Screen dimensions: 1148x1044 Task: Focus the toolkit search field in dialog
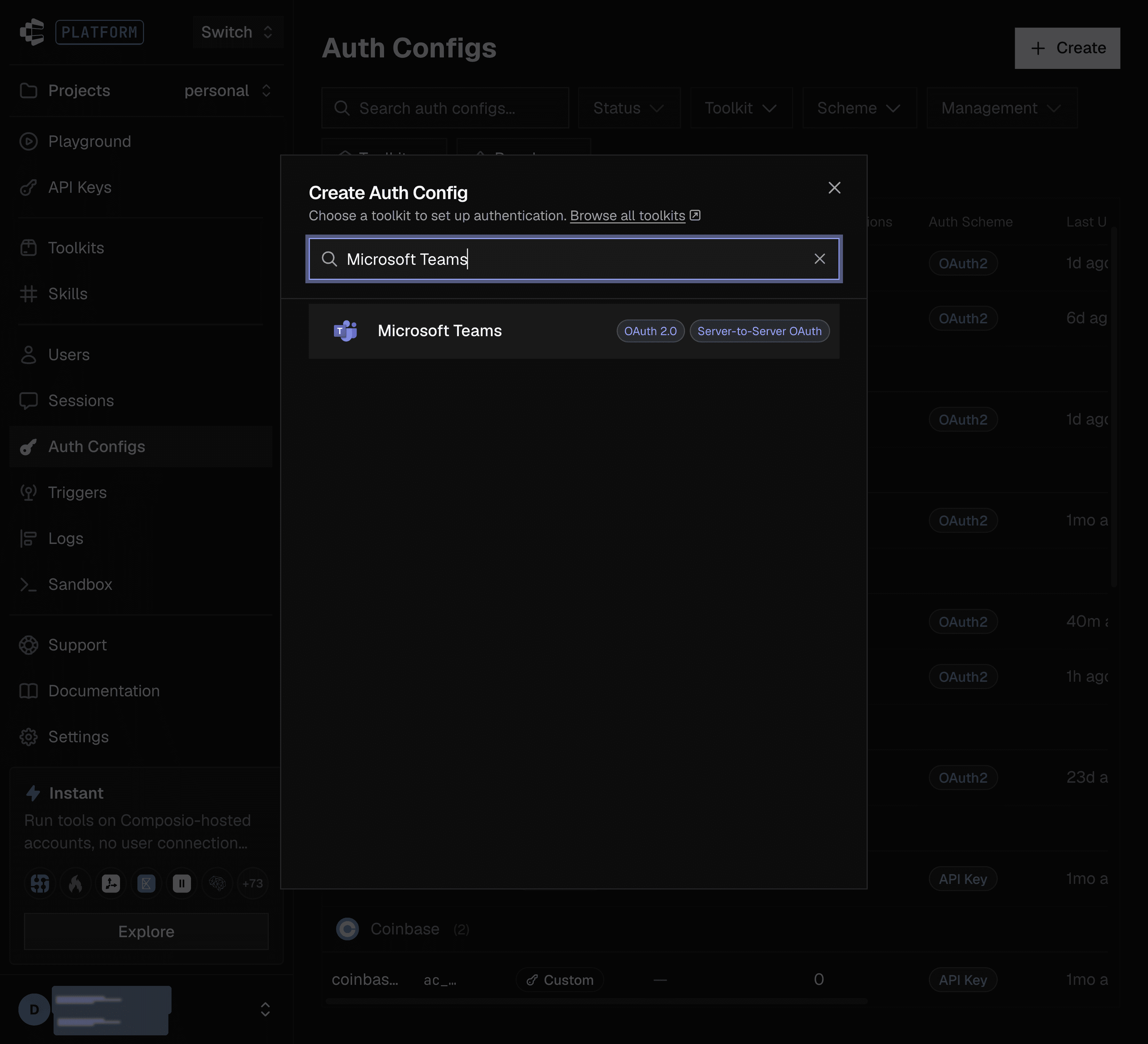point(574,259)
